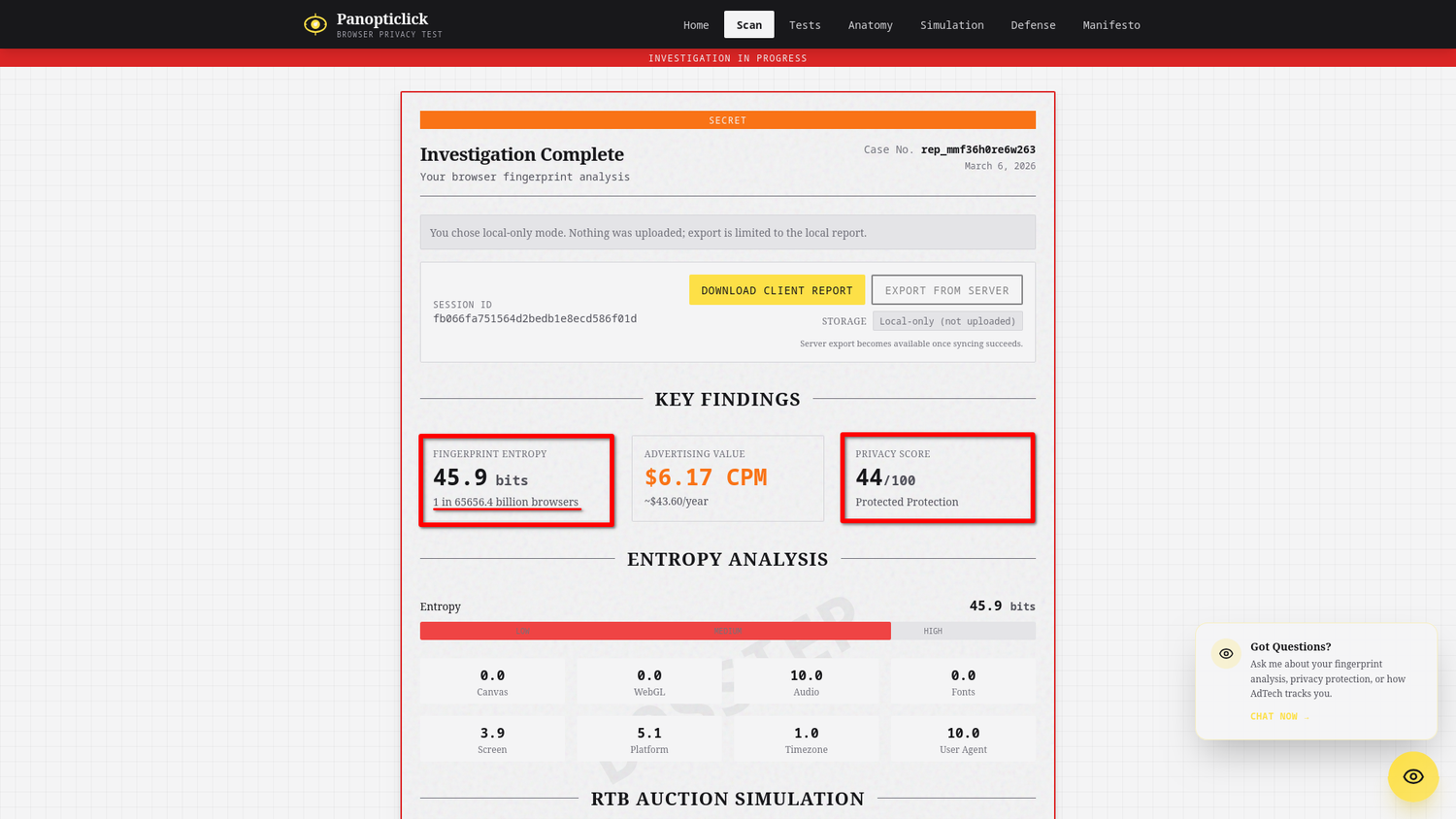The width and height of the screenshot is (1456, 819).
Task: Click the Chat Now link
Action: (1279, 716)
